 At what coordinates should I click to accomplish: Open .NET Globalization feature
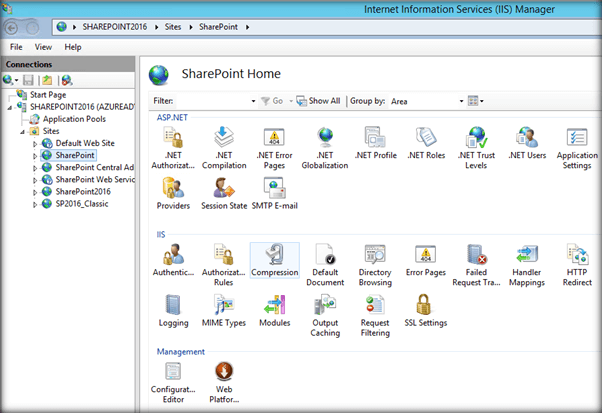click(325, 148)
